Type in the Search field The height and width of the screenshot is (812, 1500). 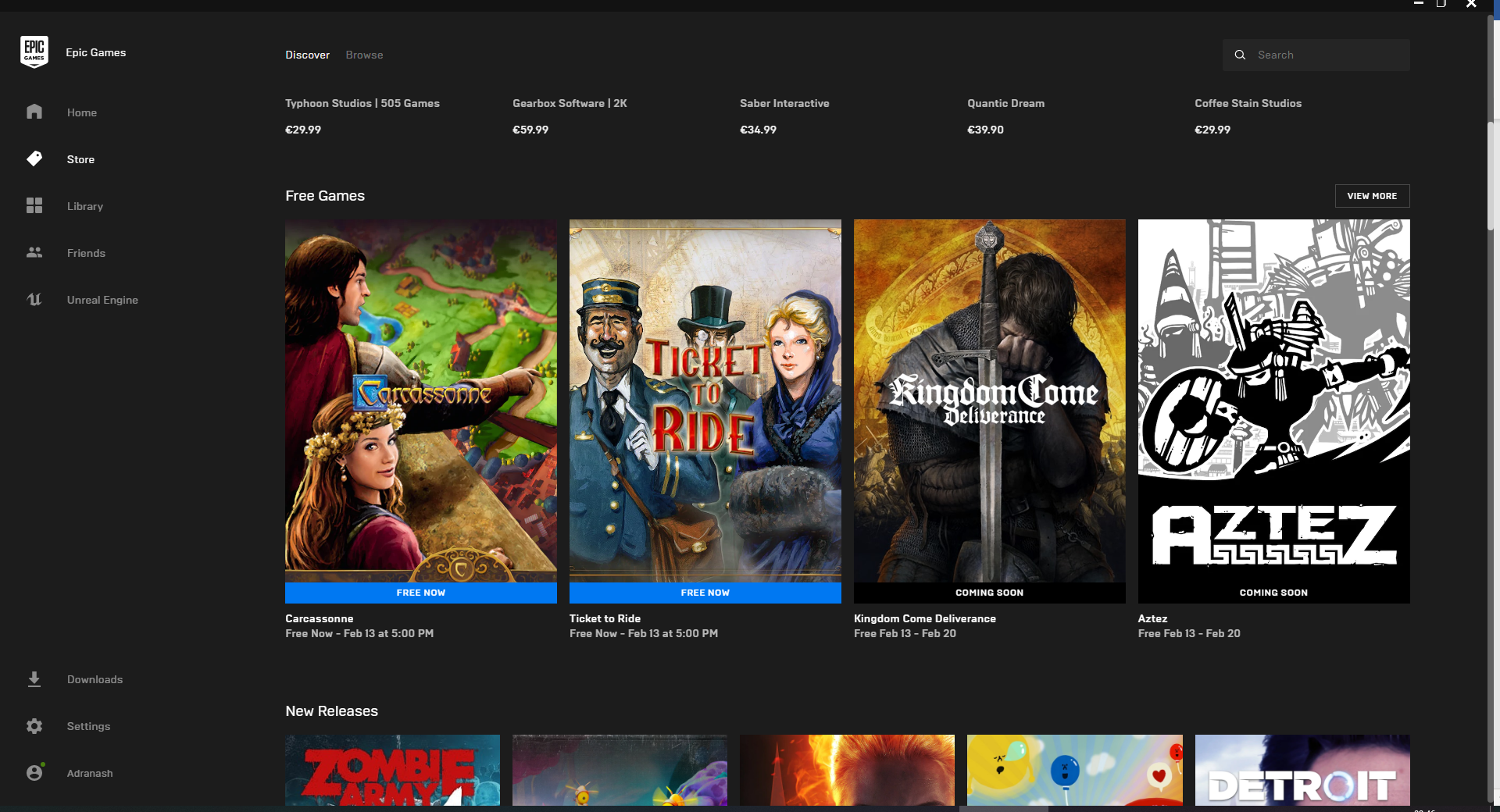coord(1328,55)
